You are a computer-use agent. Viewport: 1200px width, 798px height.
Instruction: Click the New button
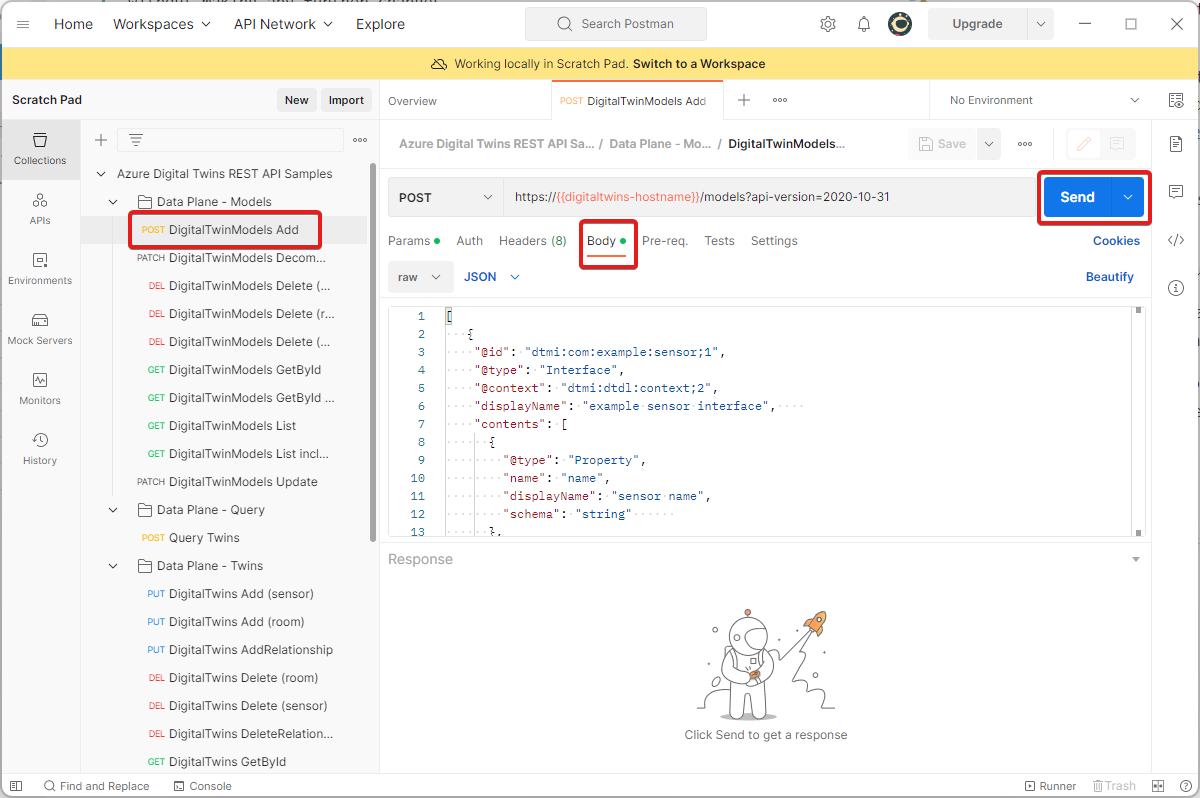[297, 100]
